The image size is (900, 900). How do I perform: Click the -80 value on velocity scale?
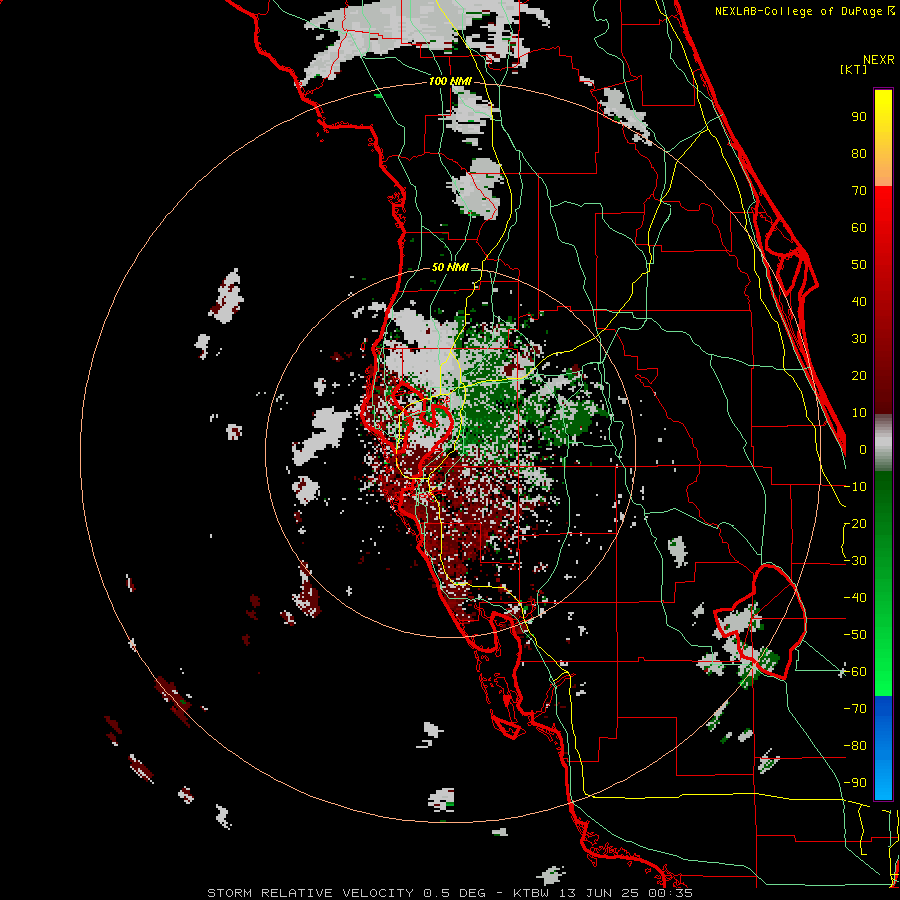855,746
